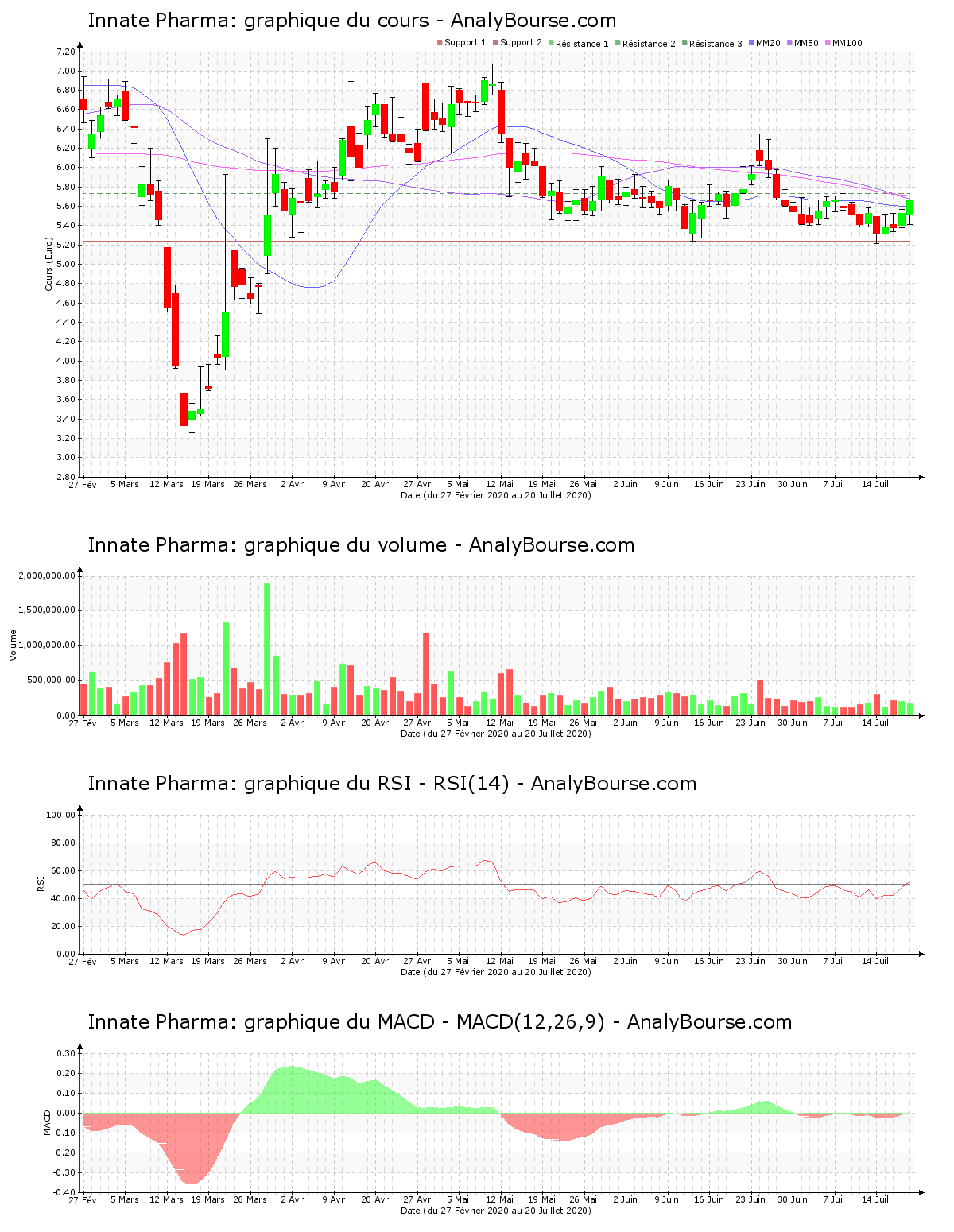Click the 100.00 value on RSI axis

(61, 815)
